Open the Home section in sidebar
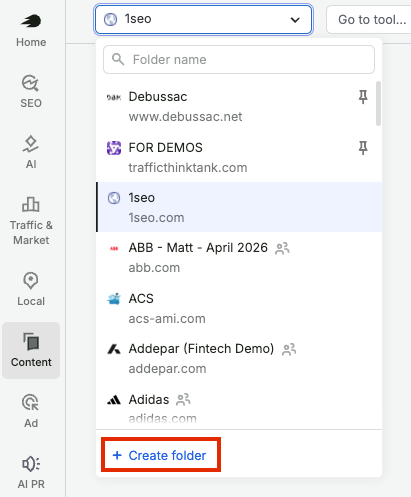 click(x=31, y=31)
